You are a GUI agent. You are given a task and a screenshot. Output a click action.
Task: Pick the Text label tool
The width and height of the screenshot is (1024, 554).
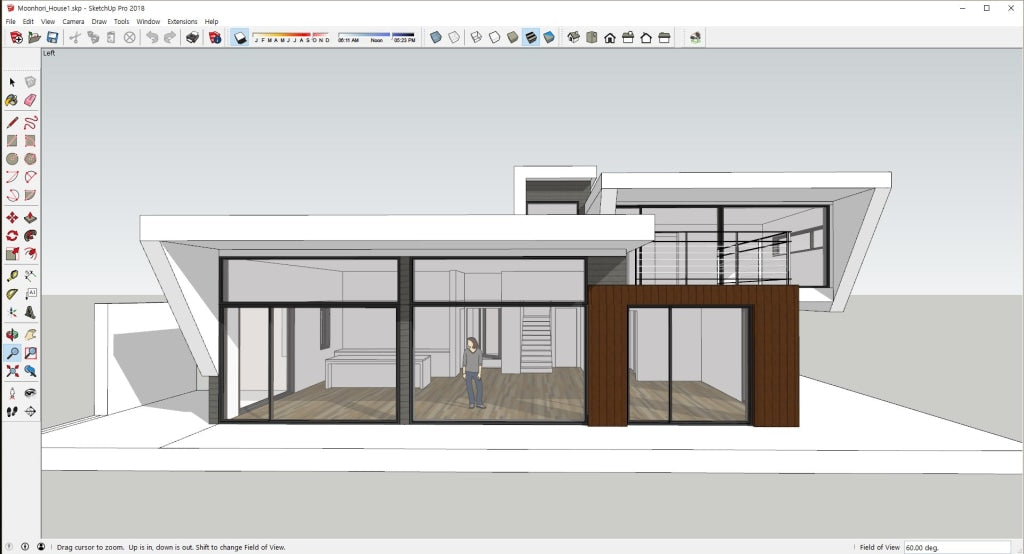[x=30, y=294]
